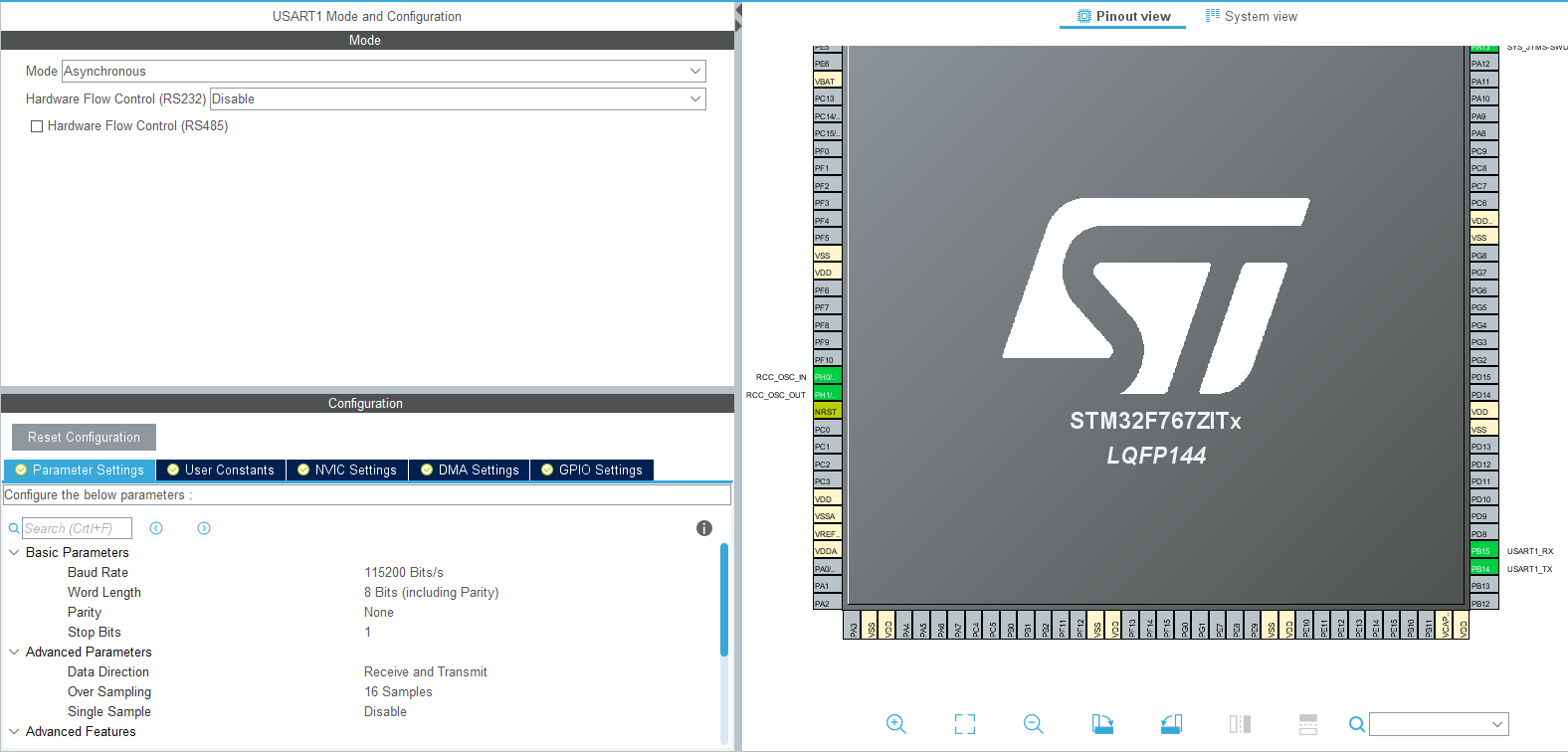Screen dimensions: 1568x752
Task: Click the pin search magnifier icon
Action: [1356, 724]
